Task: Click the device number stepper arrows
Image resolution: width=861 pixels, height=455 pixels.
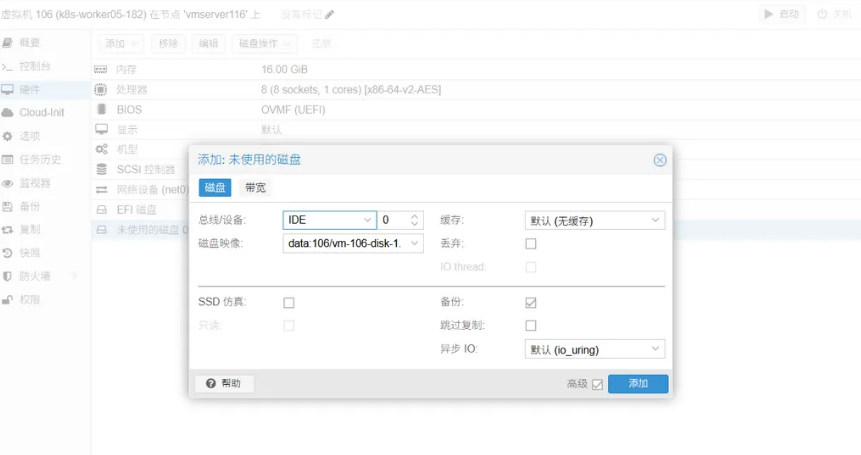Action: tap(415, 220)
